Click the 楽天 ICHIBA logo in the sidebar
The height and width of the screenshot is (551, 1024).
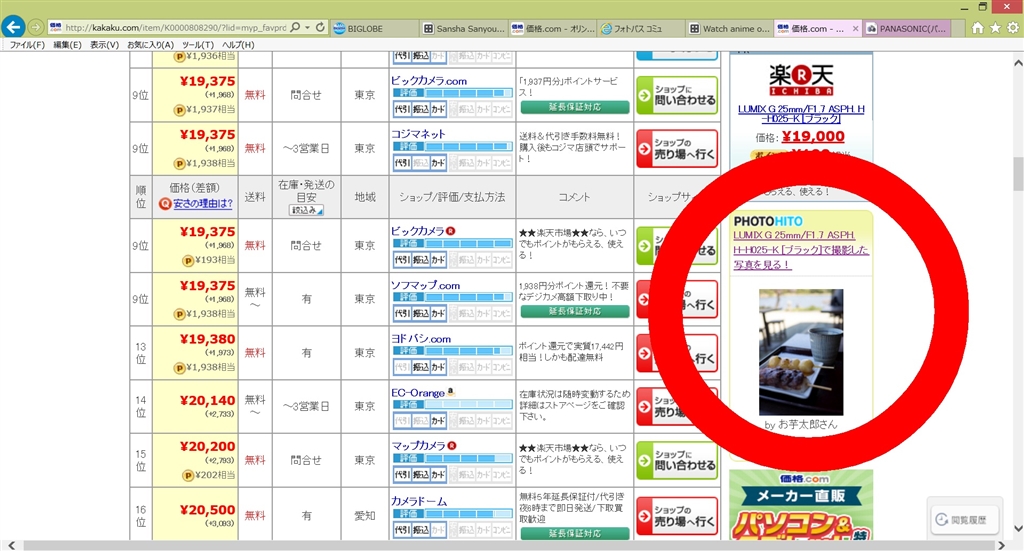click(801, 80)
